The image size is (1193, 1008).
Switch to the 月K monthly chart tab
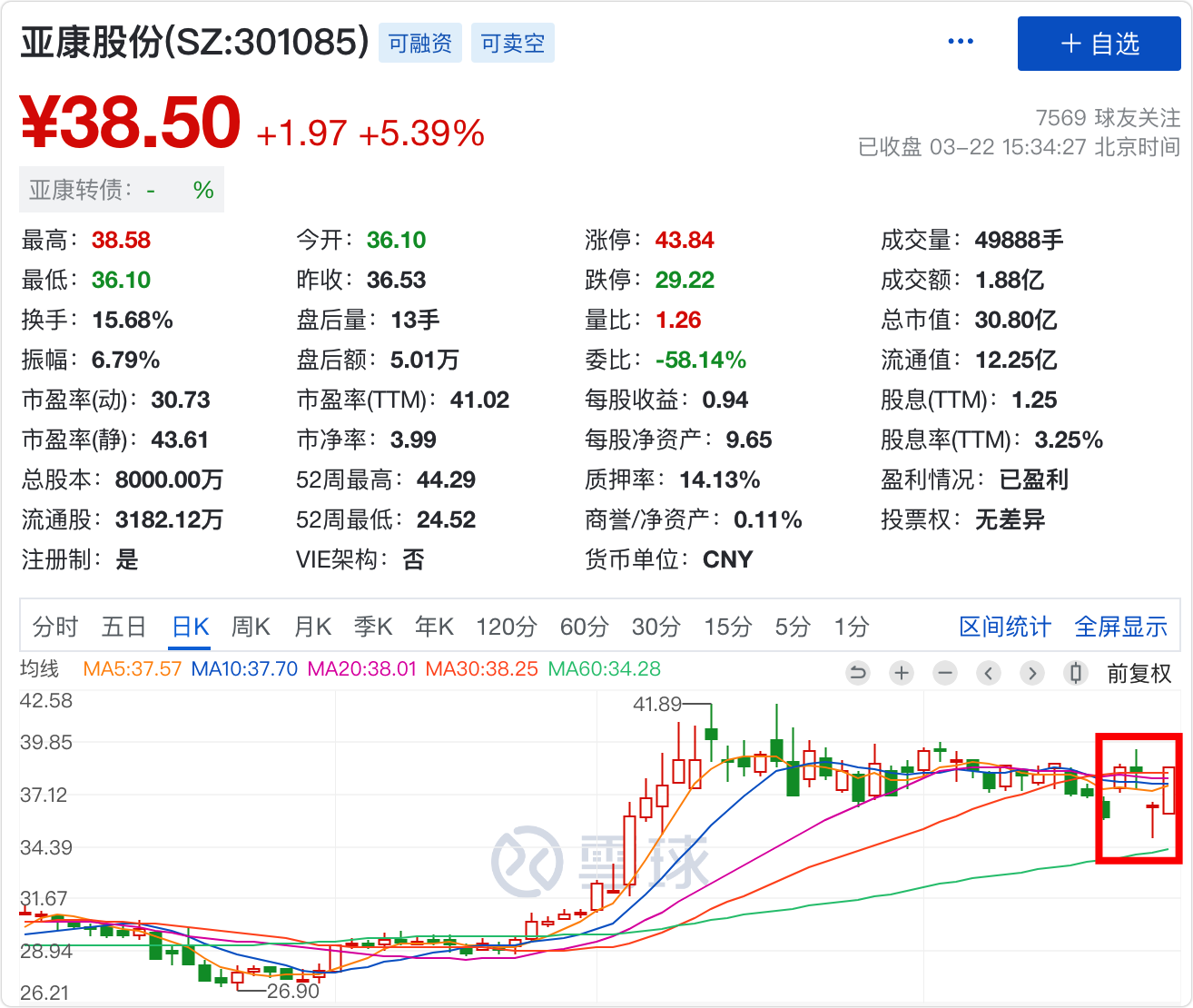[x=312, y=627]
